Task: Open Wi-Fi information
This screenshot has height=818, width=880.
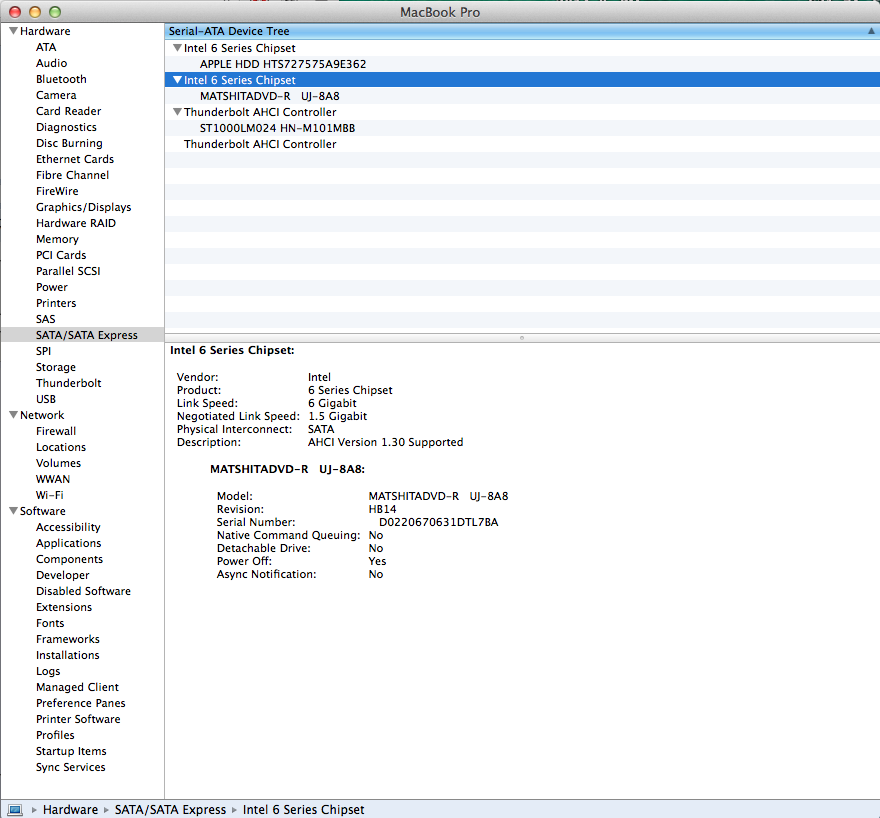Action: tap(49, 495)
